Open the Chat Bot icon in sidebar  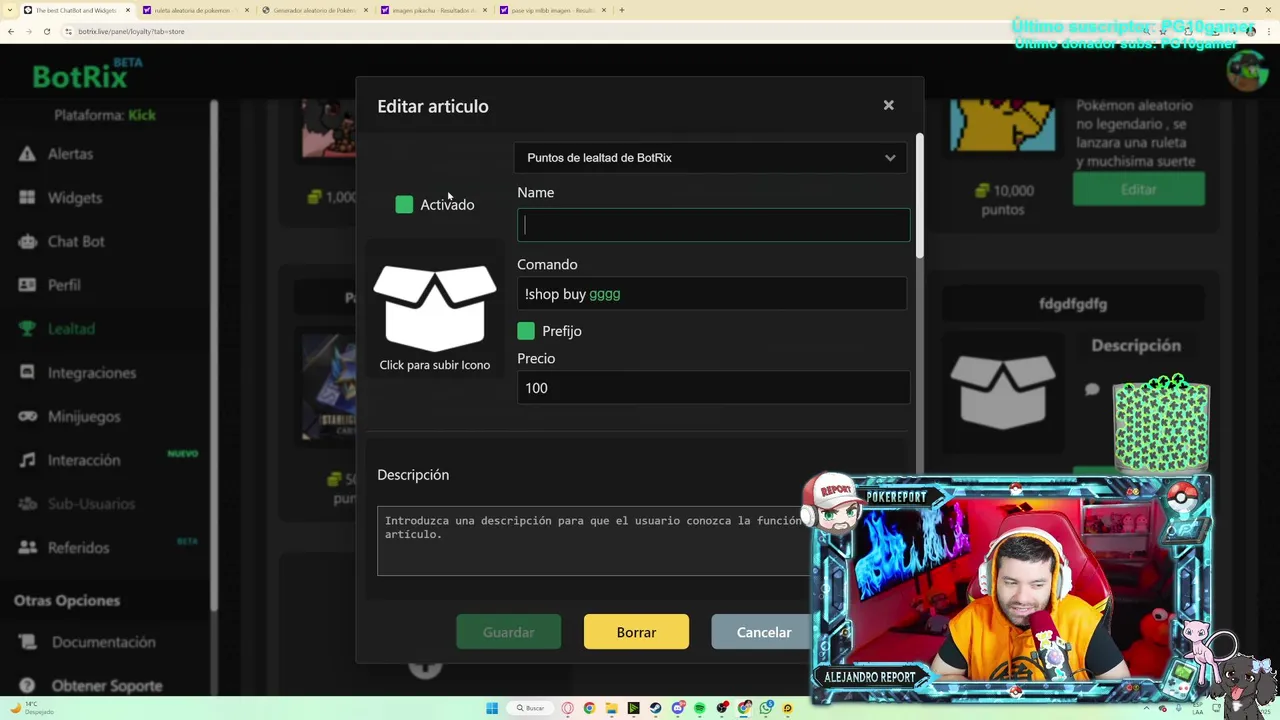tap(27, 241)
